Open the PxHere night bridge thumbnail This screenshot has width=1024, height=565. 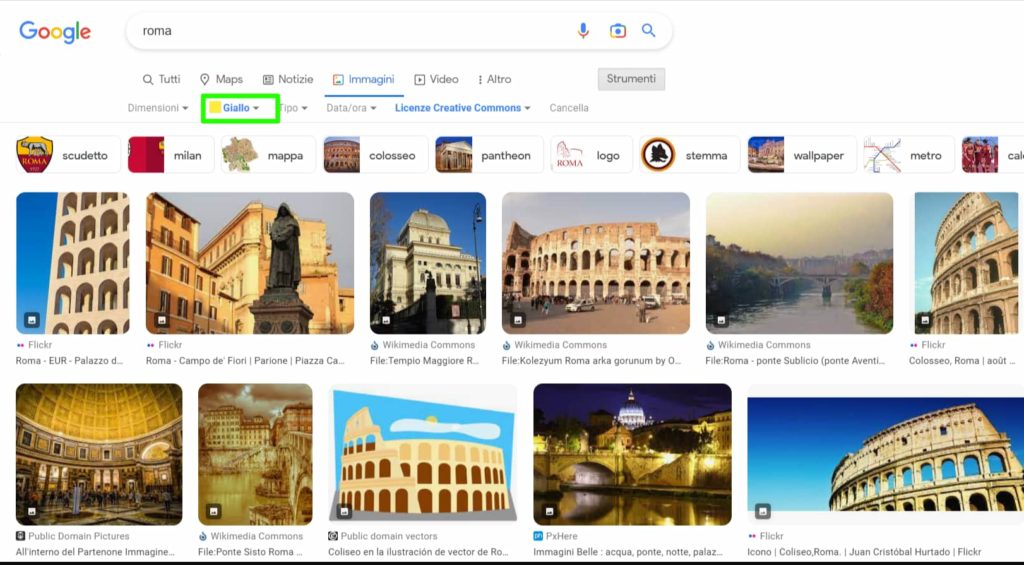tap(632, 454)
